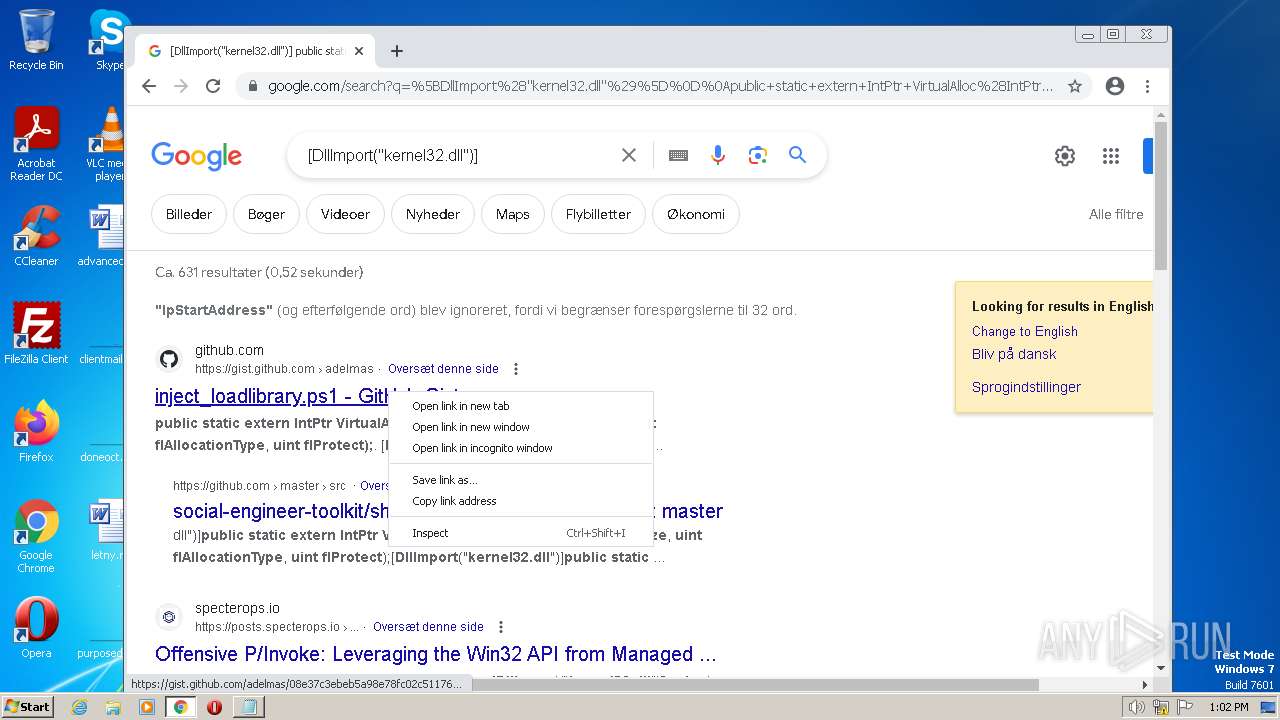
Task: Select Billeder filter tab
Action: pos(189,214)
